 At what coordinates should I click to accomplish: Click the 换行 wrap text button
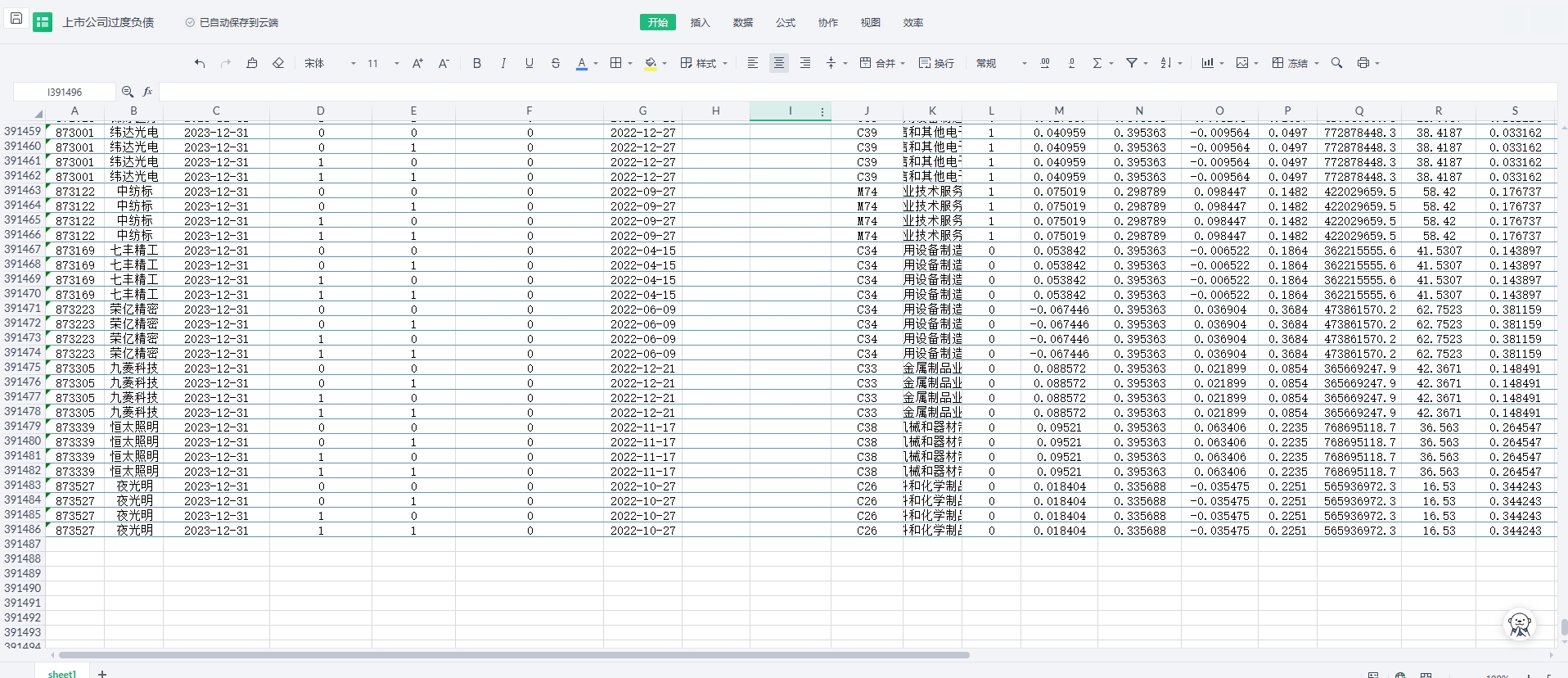[936, 63]
